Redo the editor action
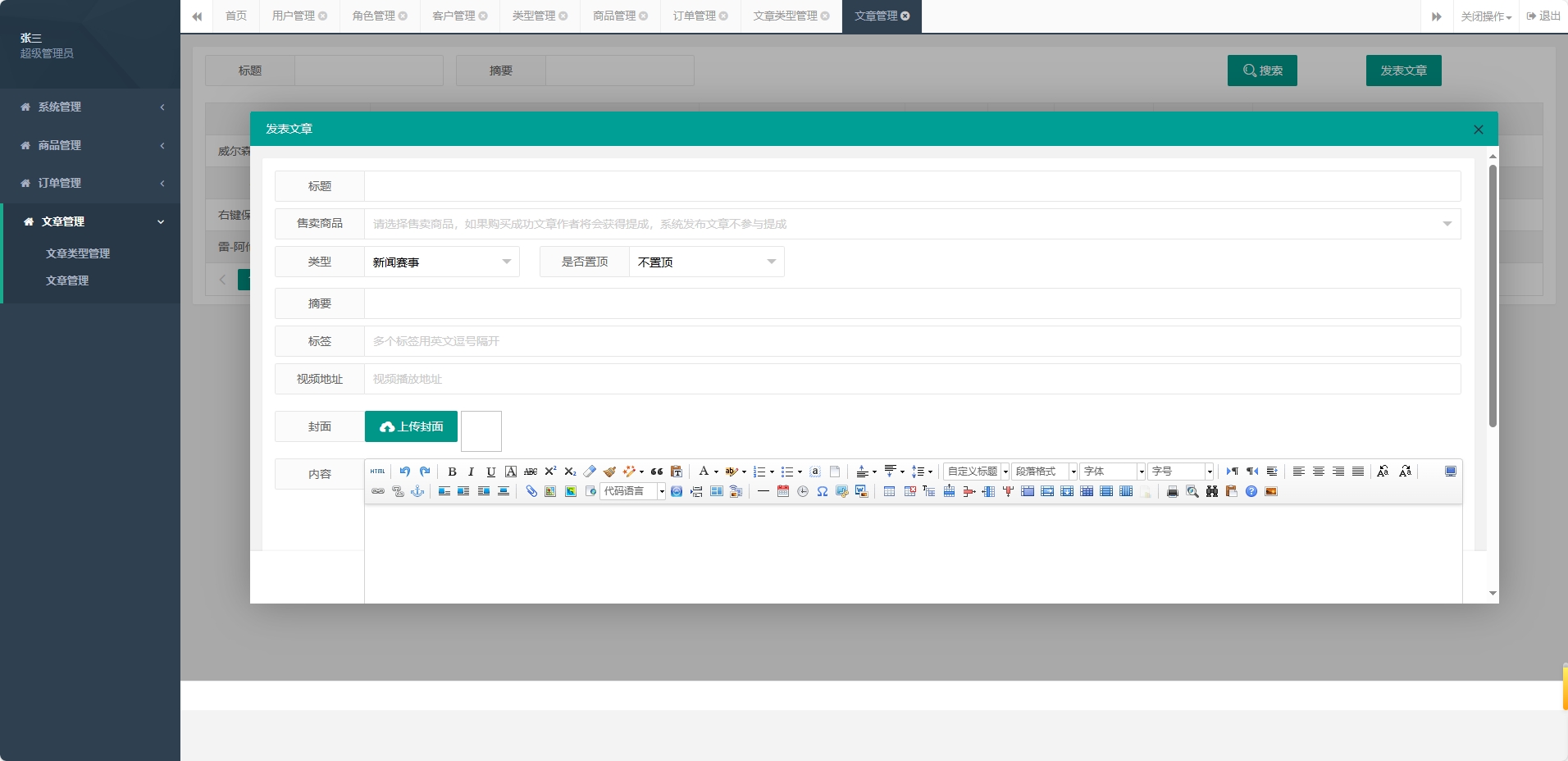 pos(425,472)
